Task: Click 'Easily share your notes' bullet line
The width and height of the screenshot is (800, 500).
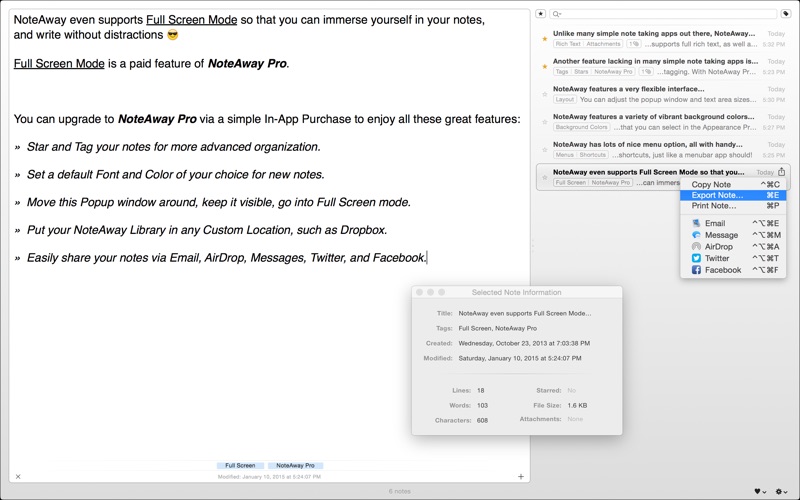Action: 226,258
